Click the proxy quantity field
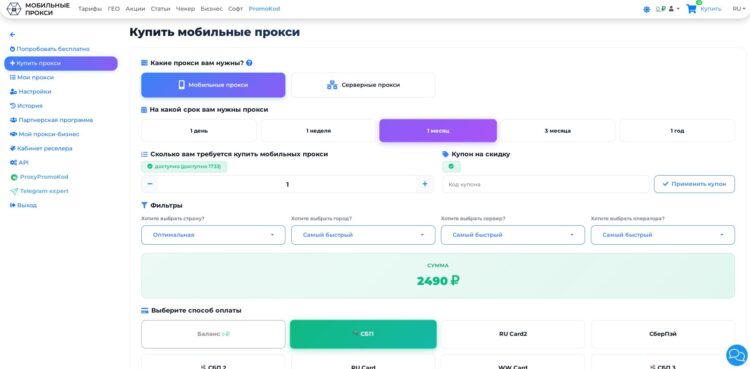 (287, 184)
